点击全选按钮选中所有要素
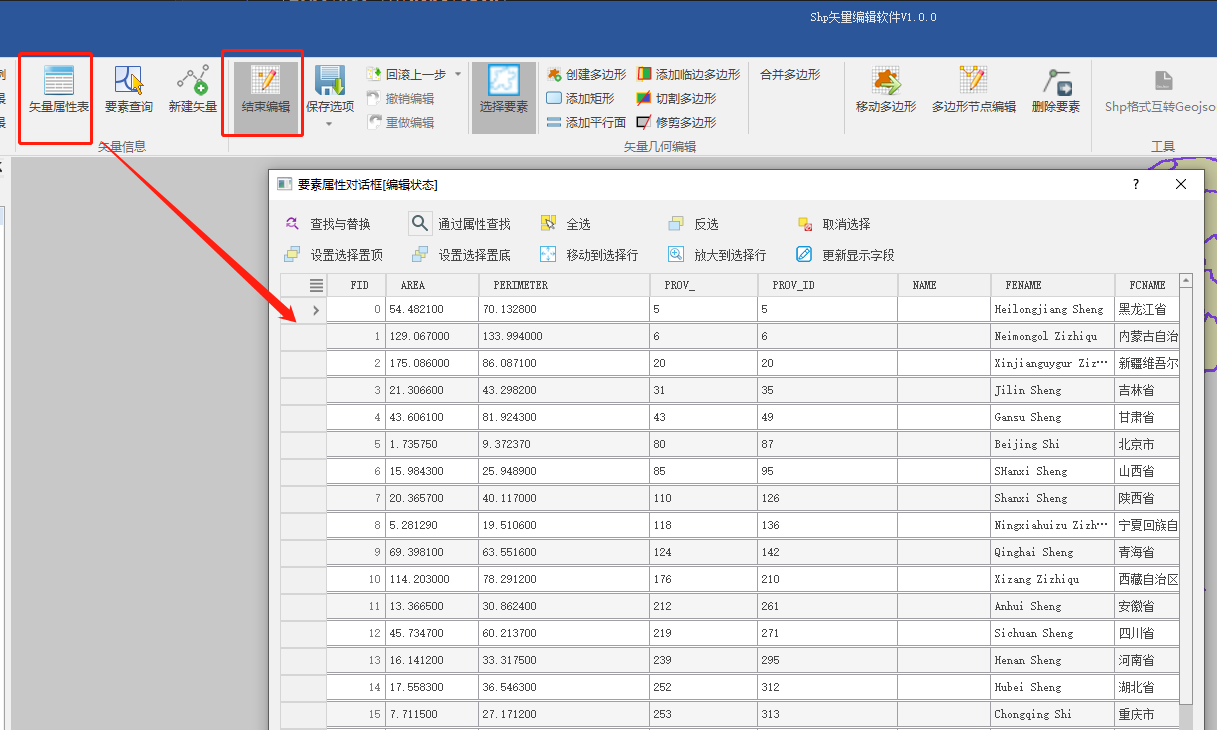This screenshot has width=1217, height=730. [571, 223]
